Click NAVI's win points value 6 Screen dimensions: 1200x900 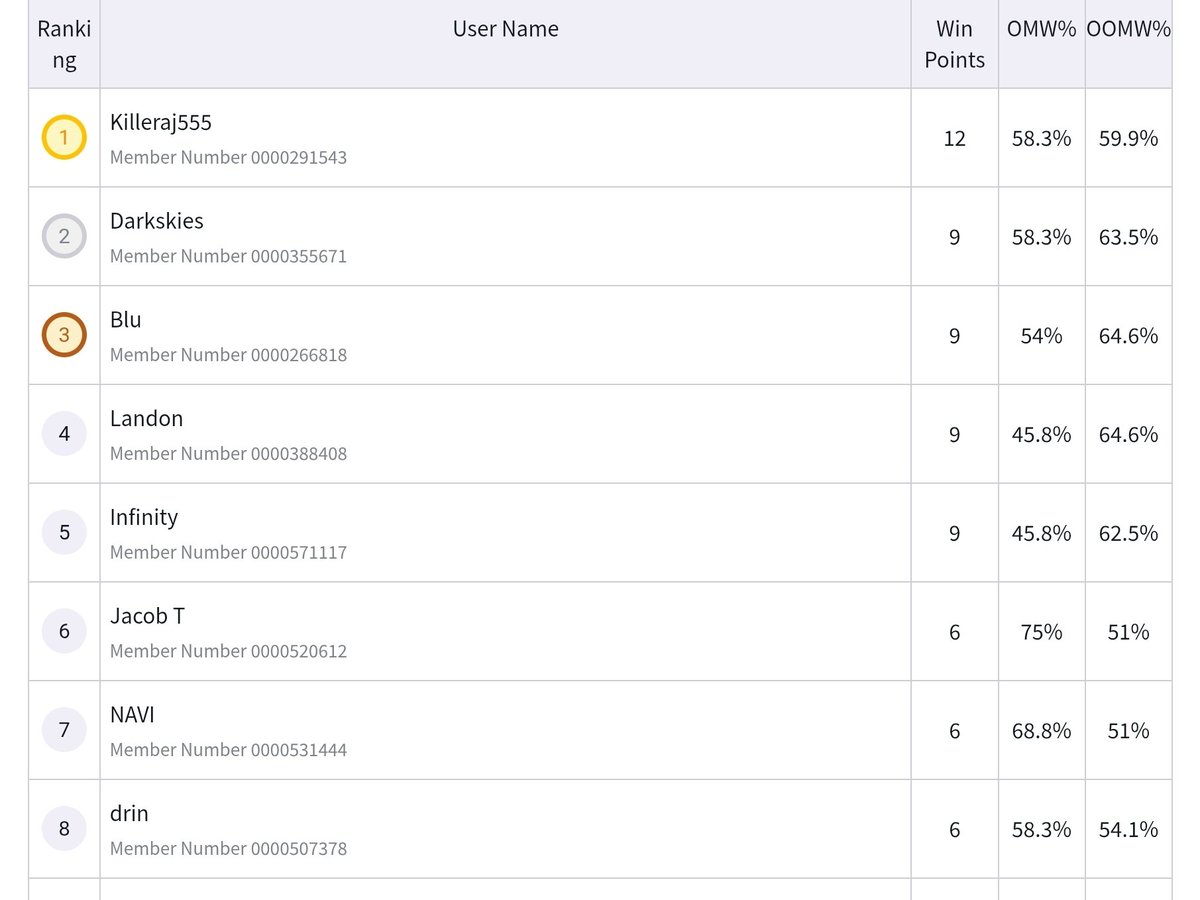(x=954, y=731)
